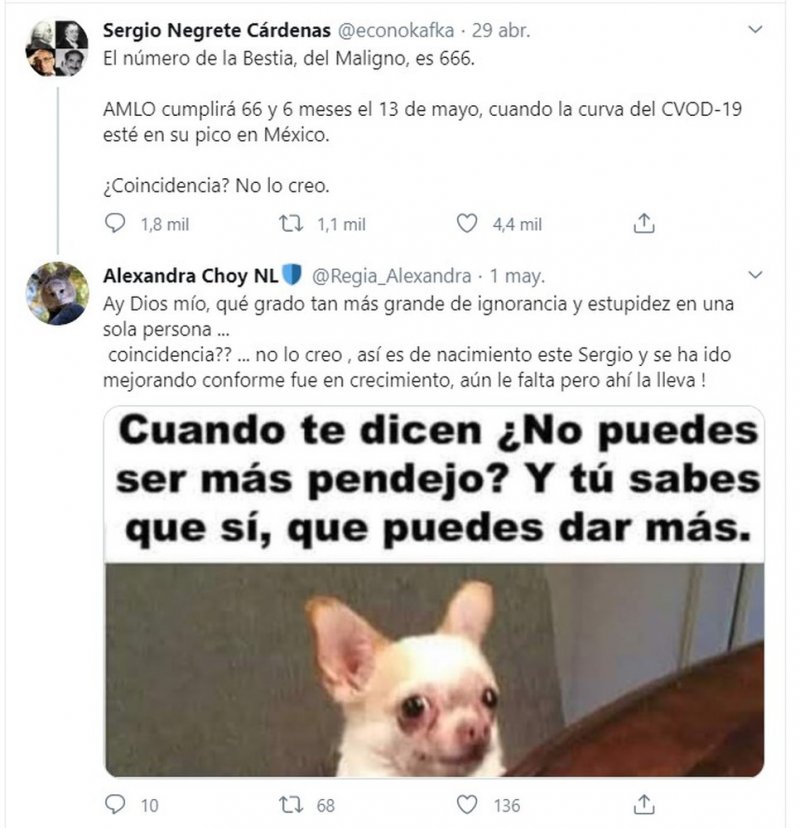Retweet Sergio Negrete's tweet
Viewport: 800px width, 828px height.
pos(291,223)
